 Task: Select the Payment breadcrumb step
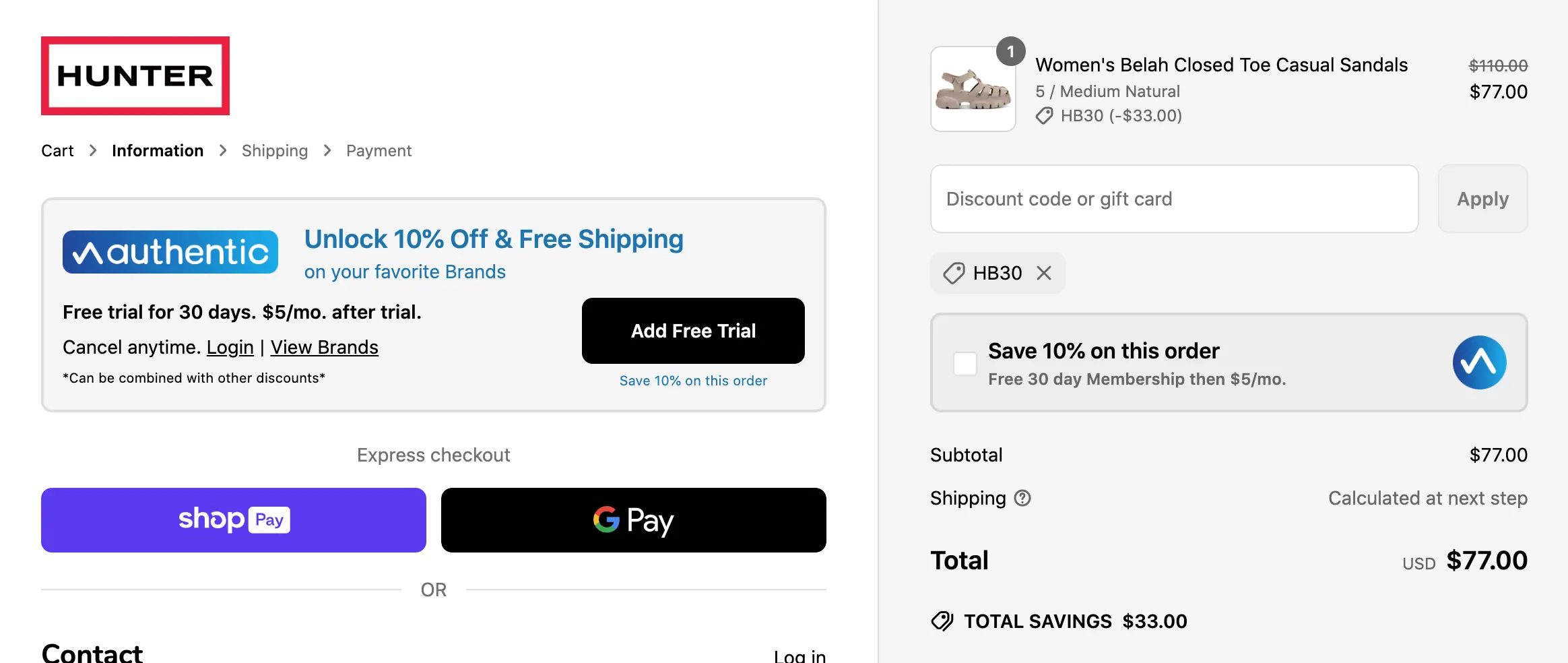click(x=379, y=151)
